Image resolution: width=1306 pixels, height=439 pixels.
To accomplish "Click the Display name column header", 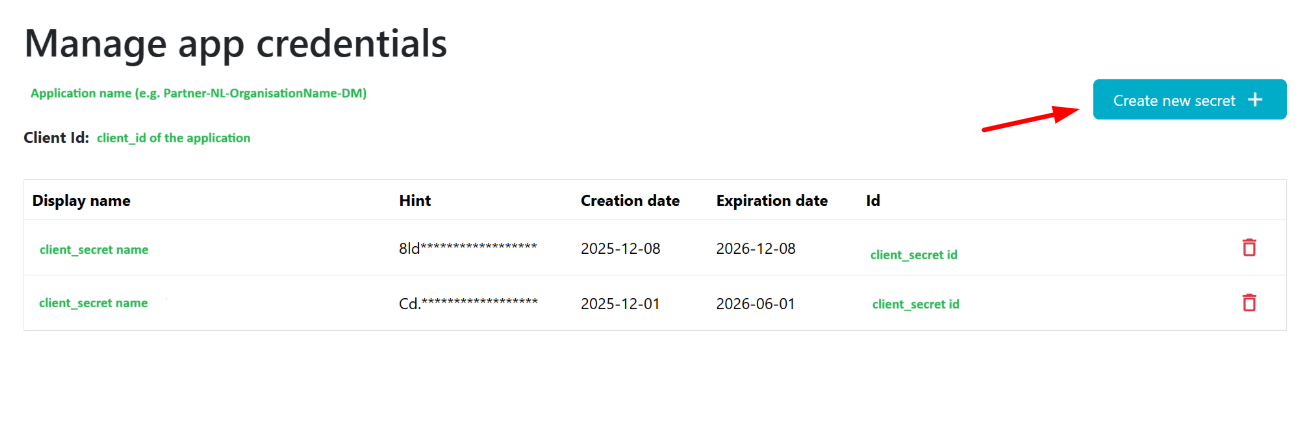I will pyautogui.click(x=81, y=200).
